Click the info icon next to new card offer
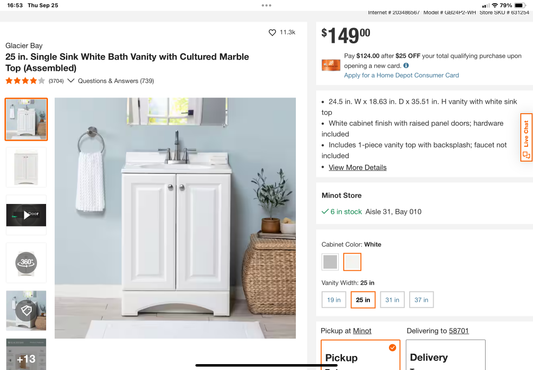This screenshot has height=370, width=533. tap(406, 66)
